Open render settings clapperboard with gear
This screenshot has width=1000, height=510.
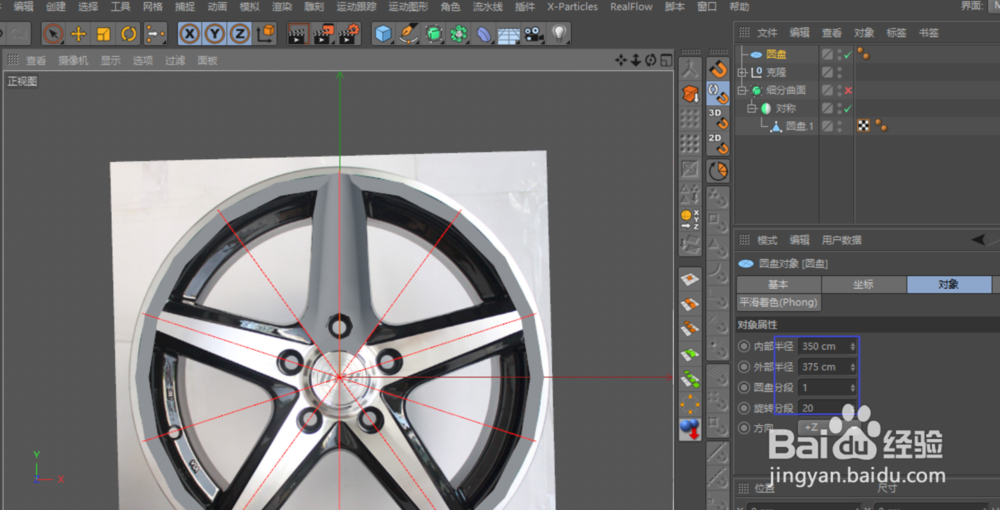(x=348, y=34)
